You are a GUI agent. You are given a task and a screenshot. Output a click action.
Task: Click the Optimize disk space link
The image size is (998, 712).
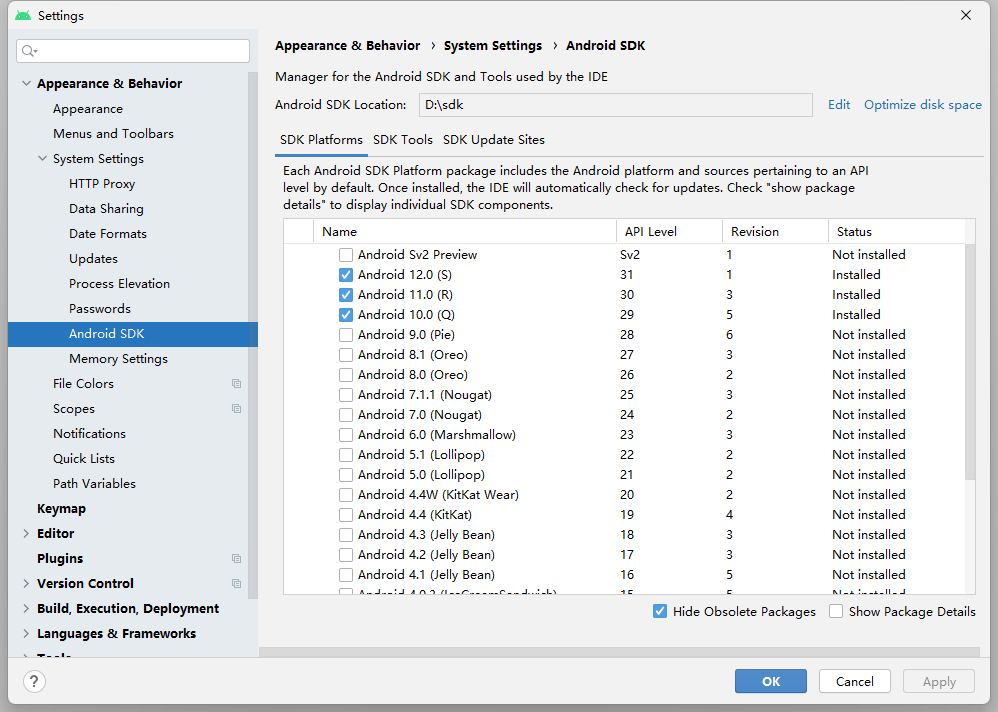click(922, 105)
